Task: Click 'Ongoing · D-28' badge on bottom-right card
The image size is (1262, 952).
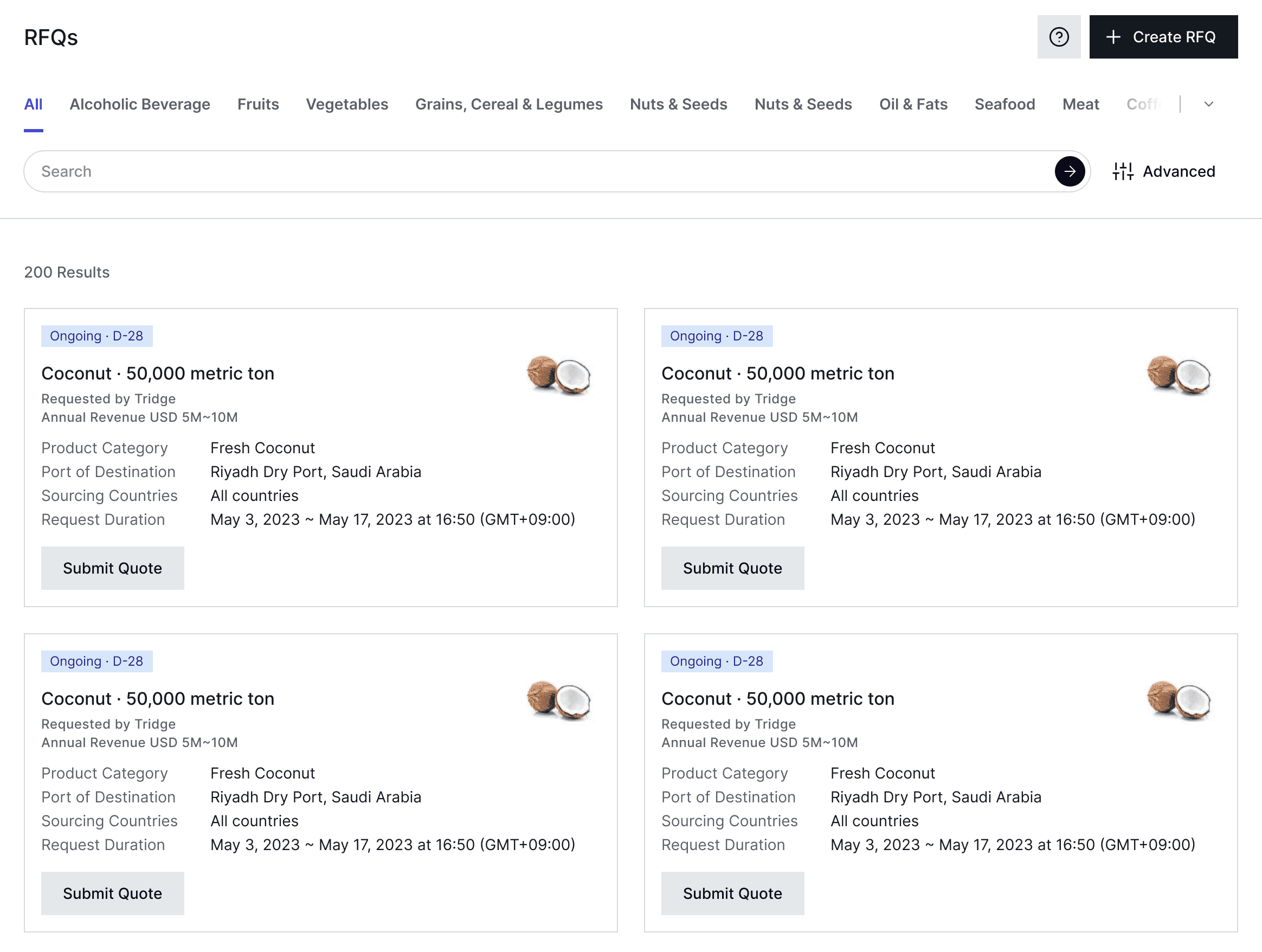Action: pyautogui.click(x=717, y=661)
